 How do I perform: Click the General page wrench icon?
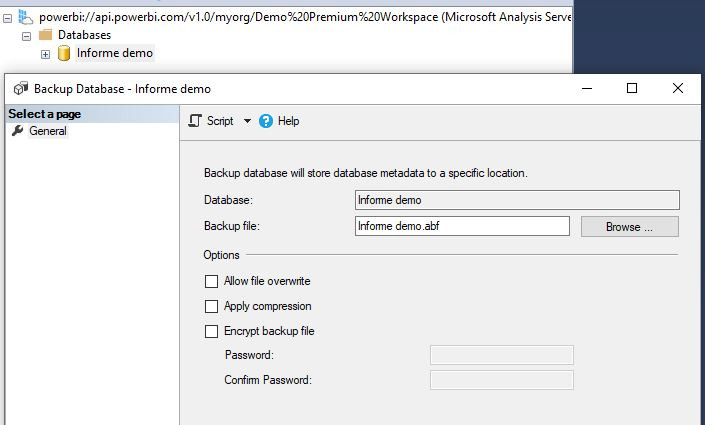tap(17, 131)
